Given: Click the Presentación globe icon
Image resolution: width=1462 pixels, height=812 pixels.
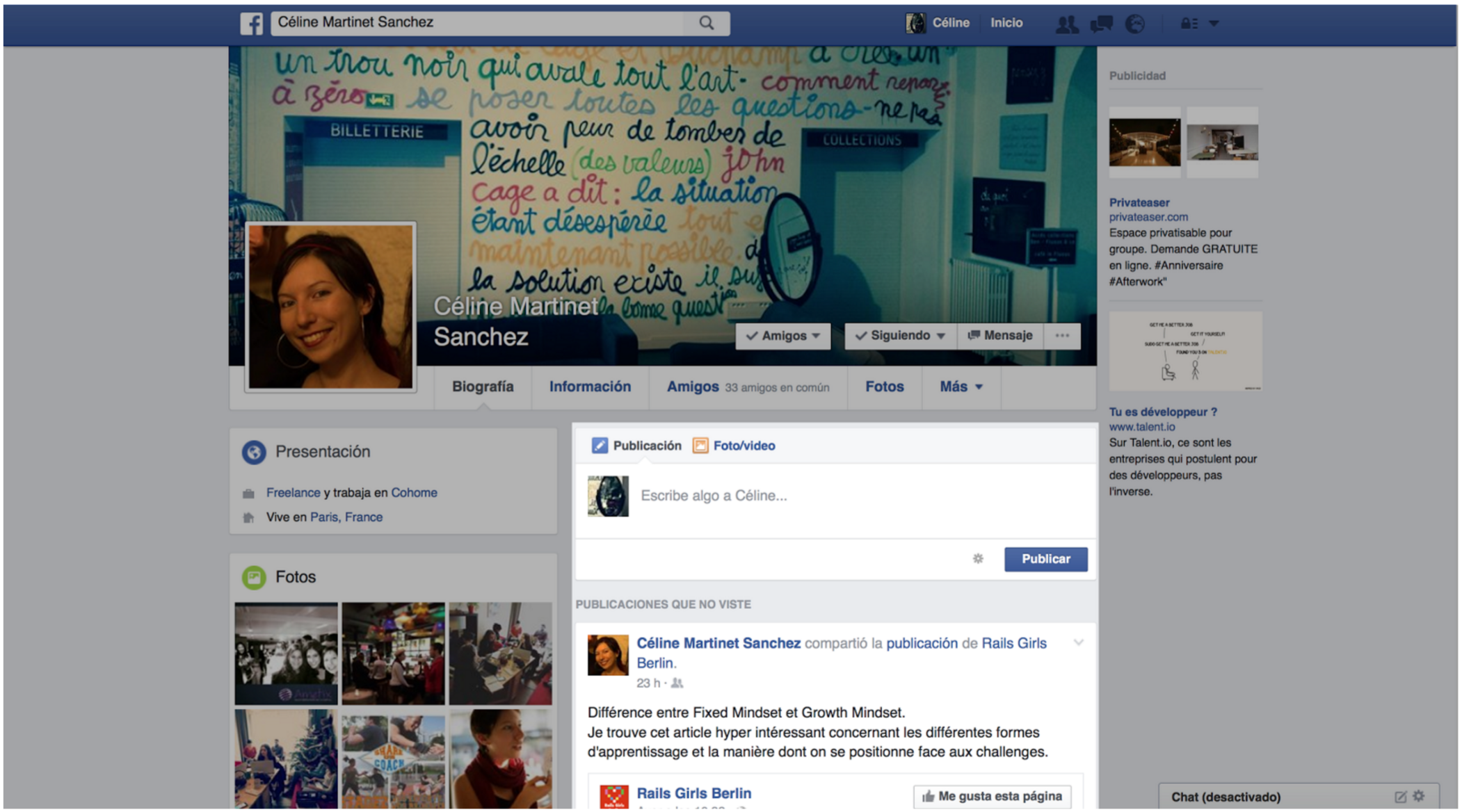Looking at the screenshot, I should (254, 453).
